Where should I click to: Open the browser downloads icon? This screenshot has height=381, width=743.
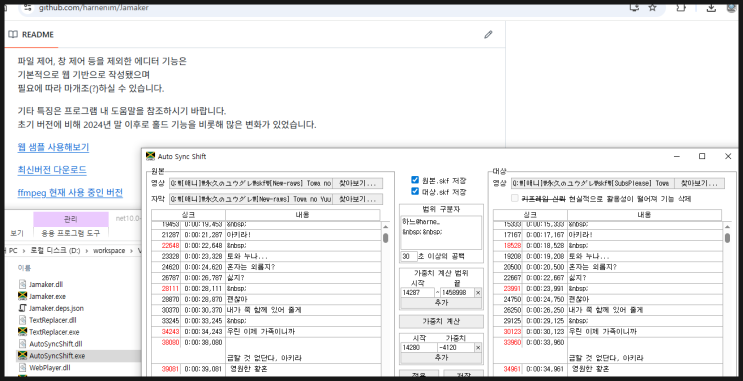tap(711, 7)
